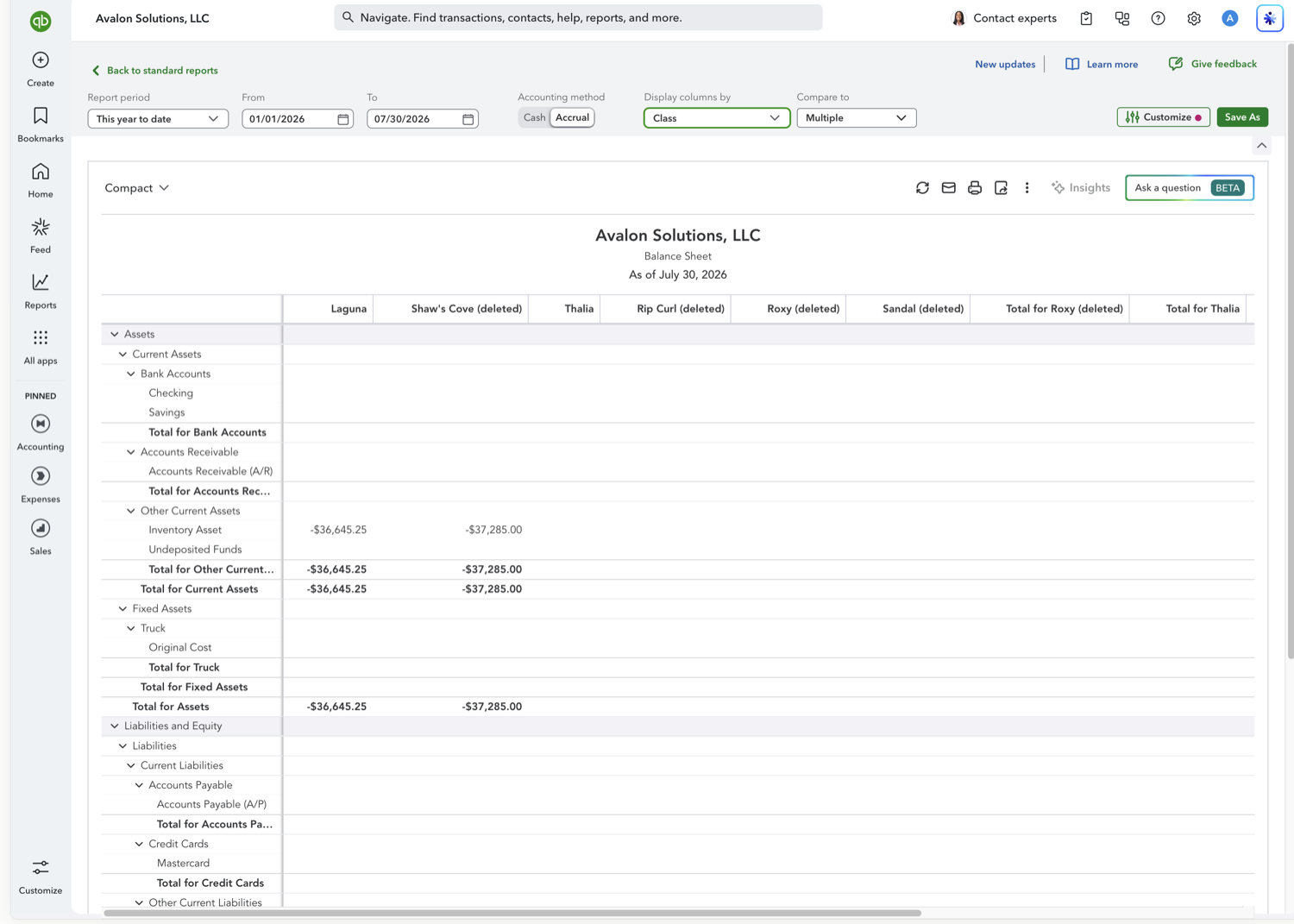1294x924 pixels.
Task: Click the QuickBooks logo icon
Action: 41,21
